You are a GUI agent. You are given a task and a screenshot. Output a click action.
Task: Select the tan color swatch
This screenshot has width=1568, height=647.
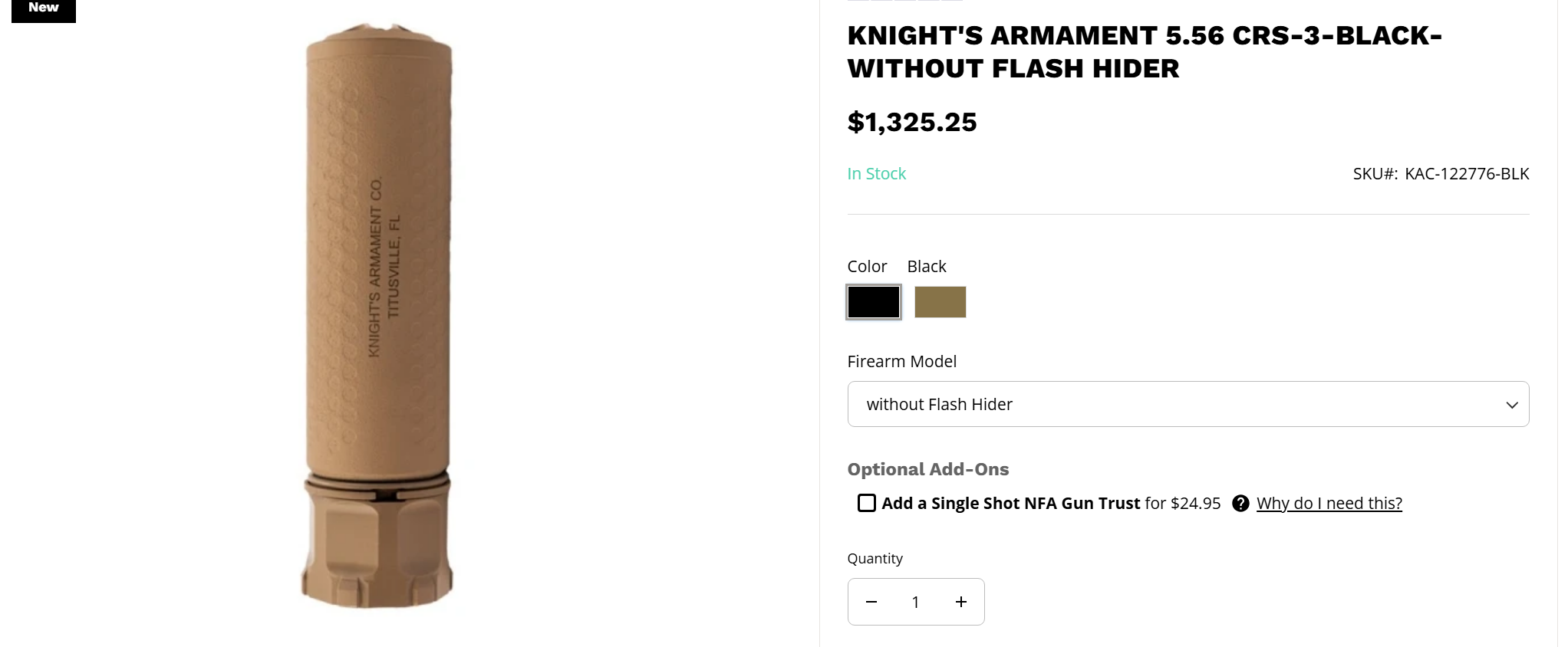(x=940, y=302)
